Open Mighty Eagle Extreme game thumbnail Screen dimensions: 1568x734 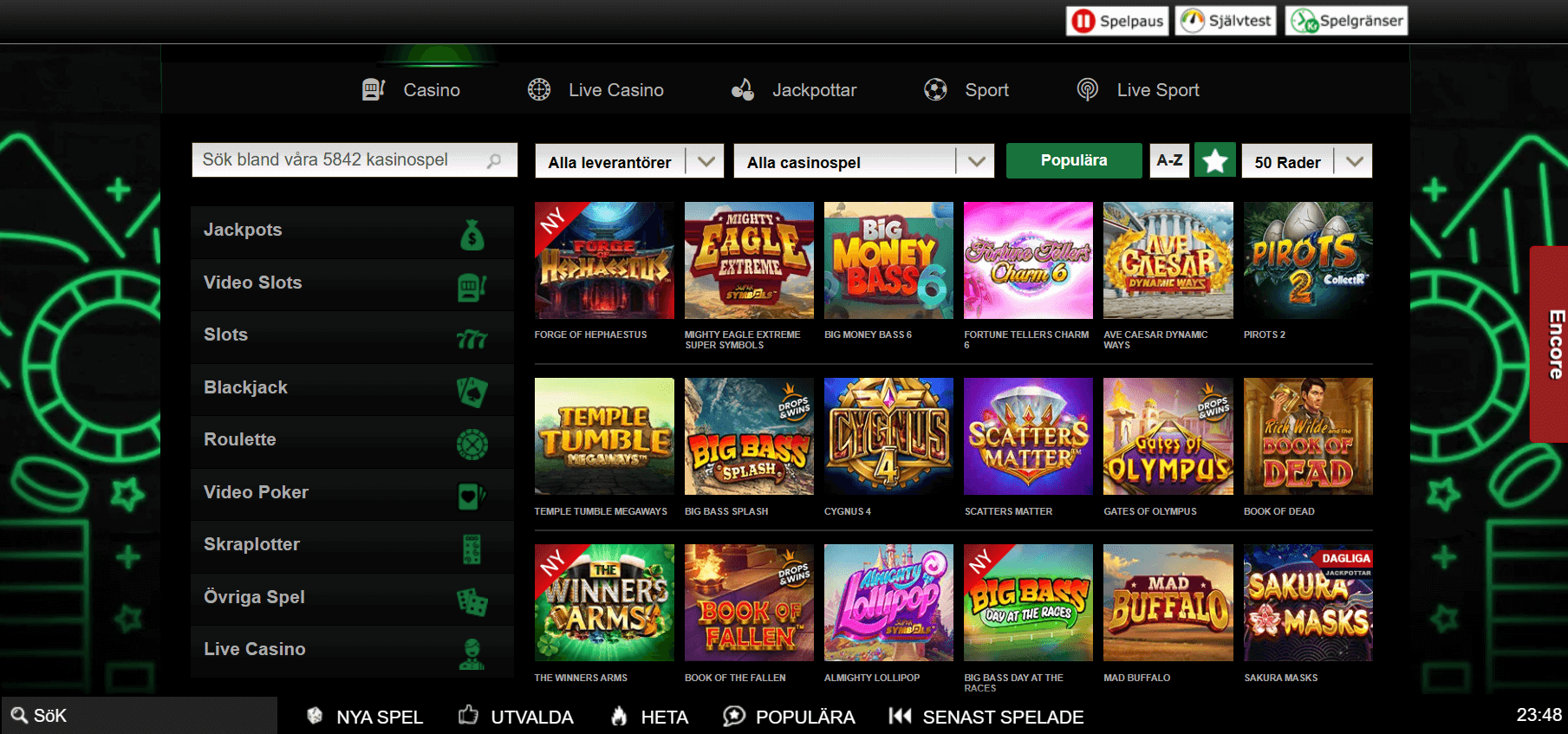point(749,260)
